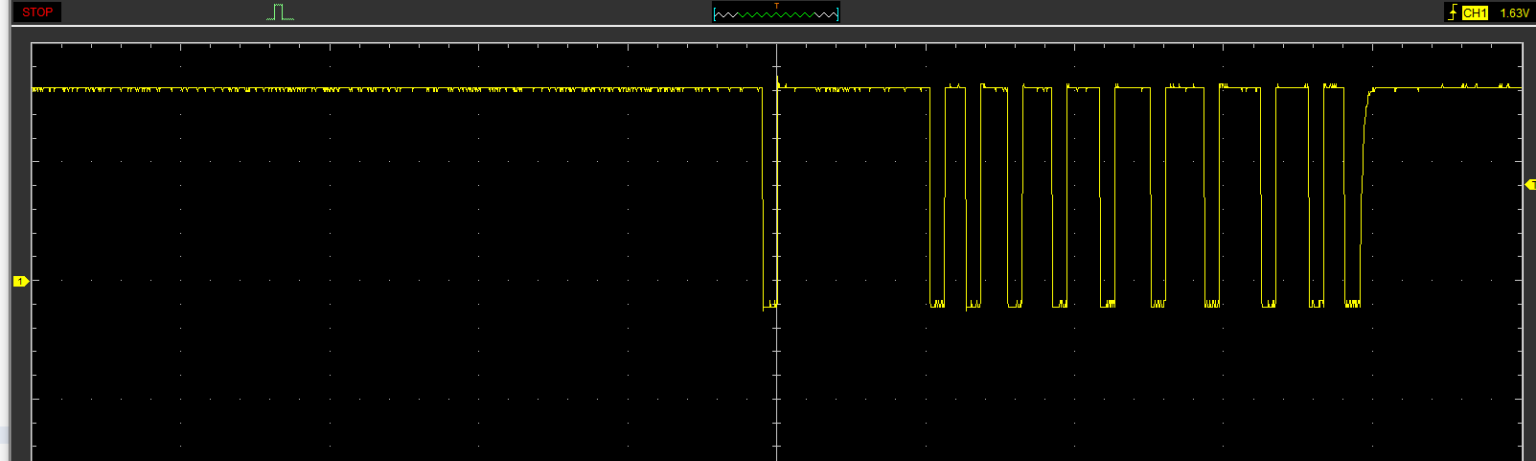
Task: Select the channel 1 ground marker
Action: pos(20,282)
